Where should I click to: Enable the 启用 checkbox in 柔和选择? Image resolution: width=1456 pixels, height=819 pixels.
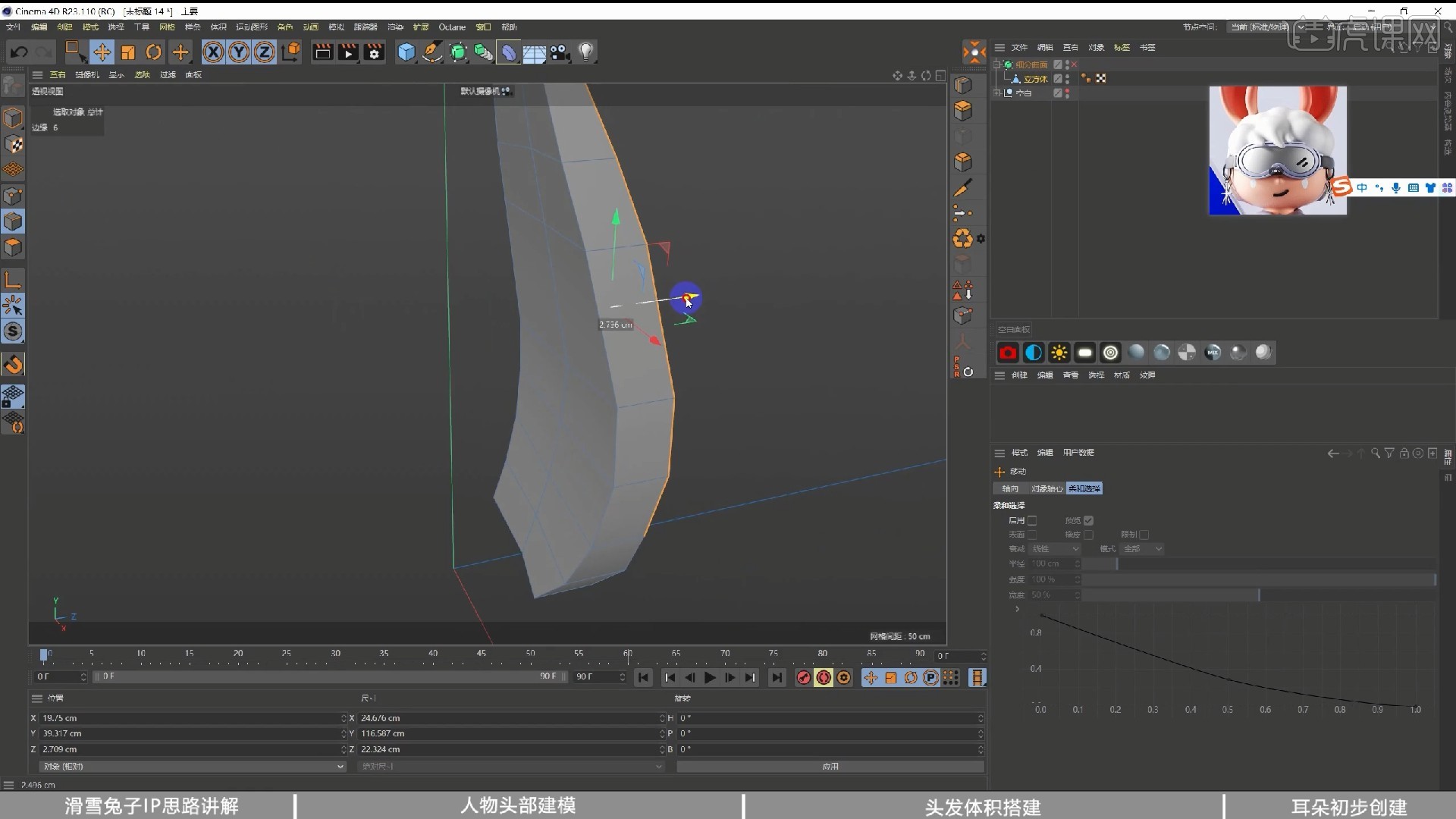pos(1033,521)
